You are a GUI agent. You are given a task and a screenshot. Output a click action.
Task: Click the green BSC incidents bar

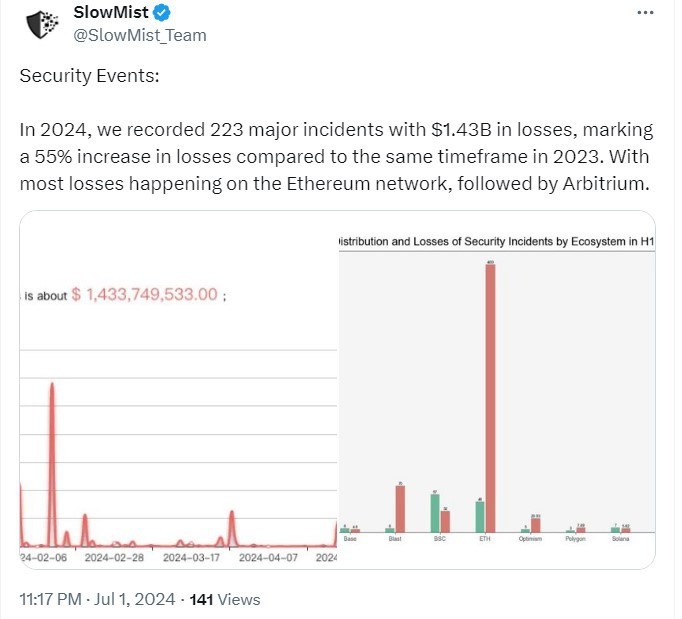coord(435,512)
